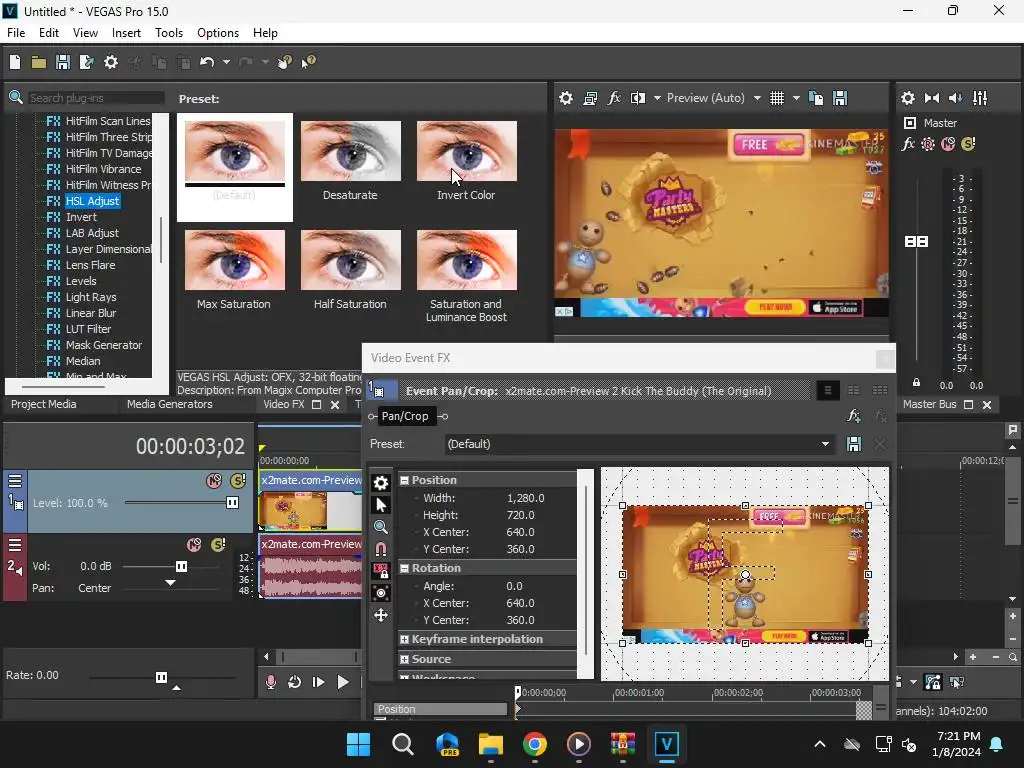1024x768 pixels.
Task: Open the Insert menu
Action: point(126,33)
